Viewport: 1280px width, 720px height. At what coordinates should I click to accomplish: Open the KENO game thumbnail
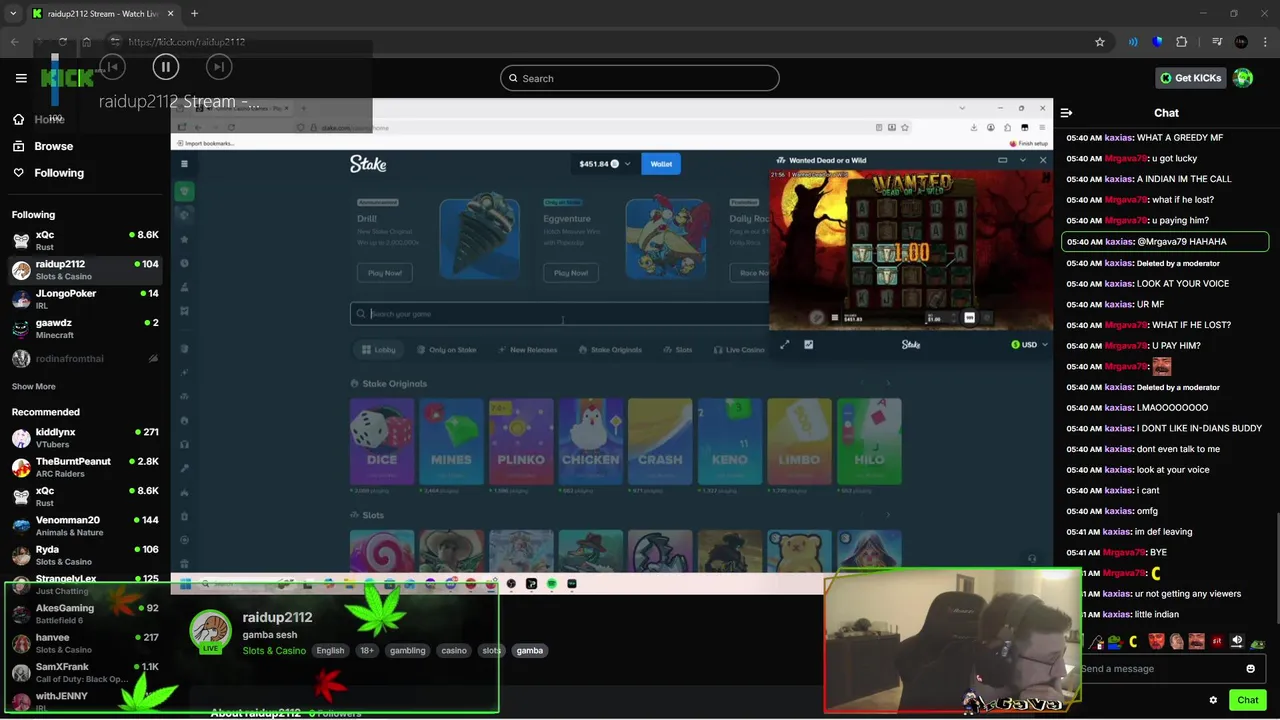point(730,441)
